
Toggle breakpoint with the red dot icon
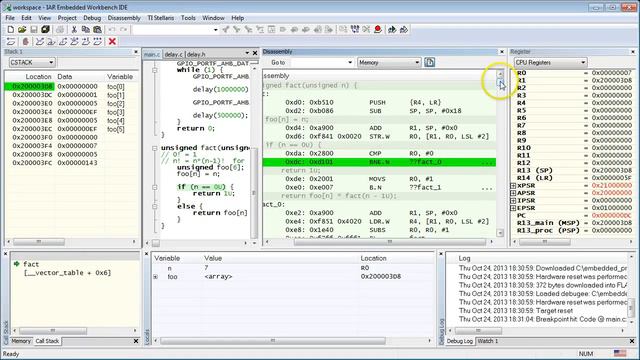click(x=378, y=29)
